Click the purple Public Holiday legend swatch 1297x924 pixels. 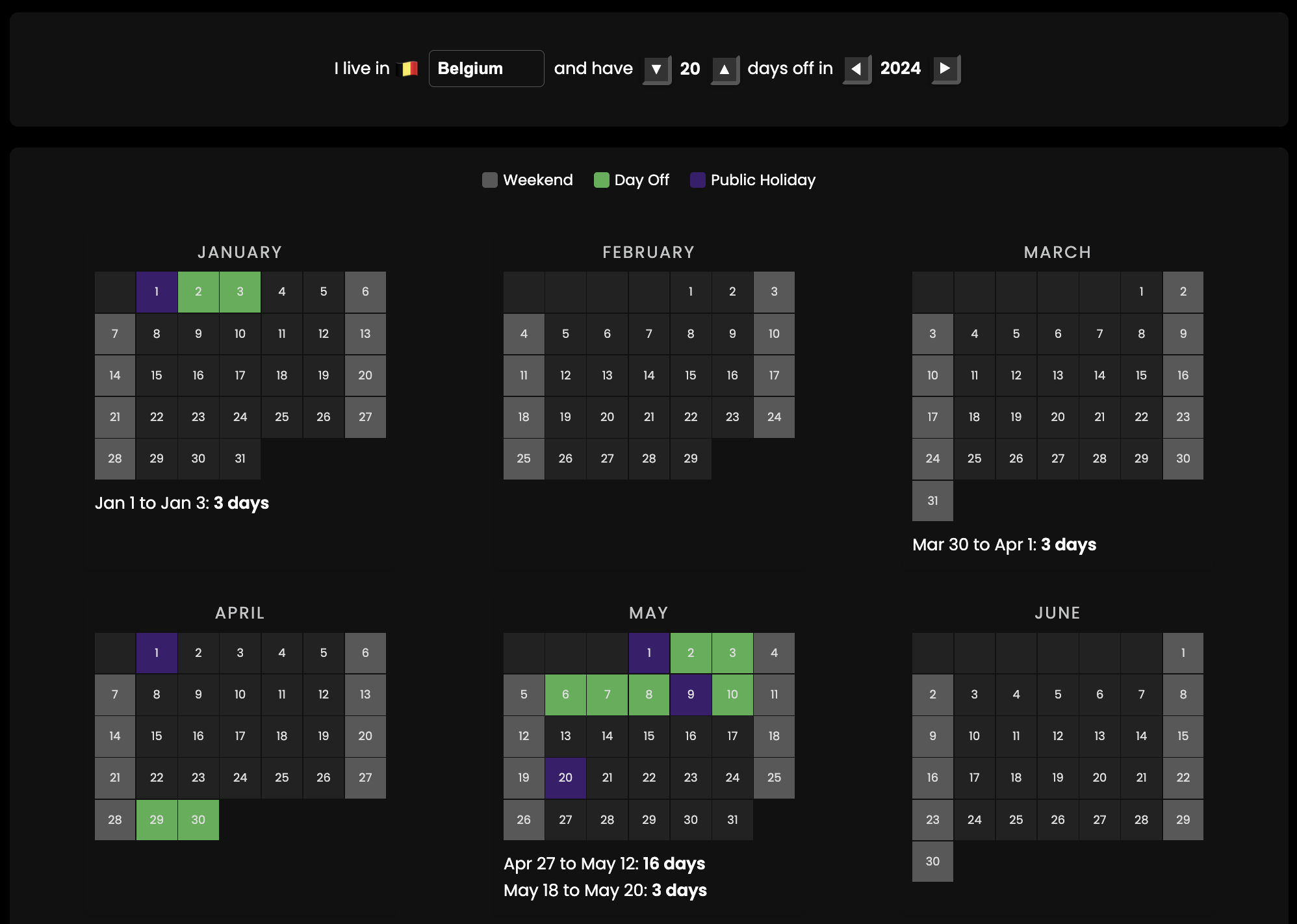click(x=697, y=180)
